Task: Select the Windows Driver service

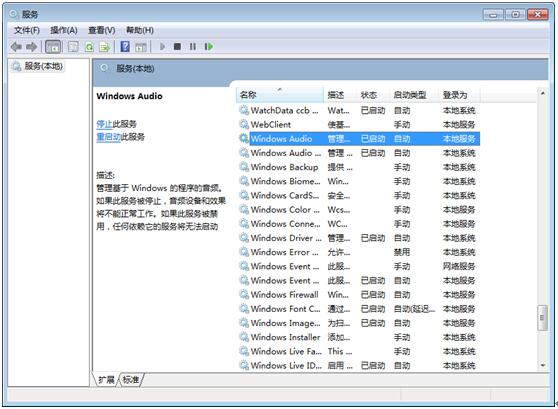Action: pyautogui.click(x=359, y=238)
